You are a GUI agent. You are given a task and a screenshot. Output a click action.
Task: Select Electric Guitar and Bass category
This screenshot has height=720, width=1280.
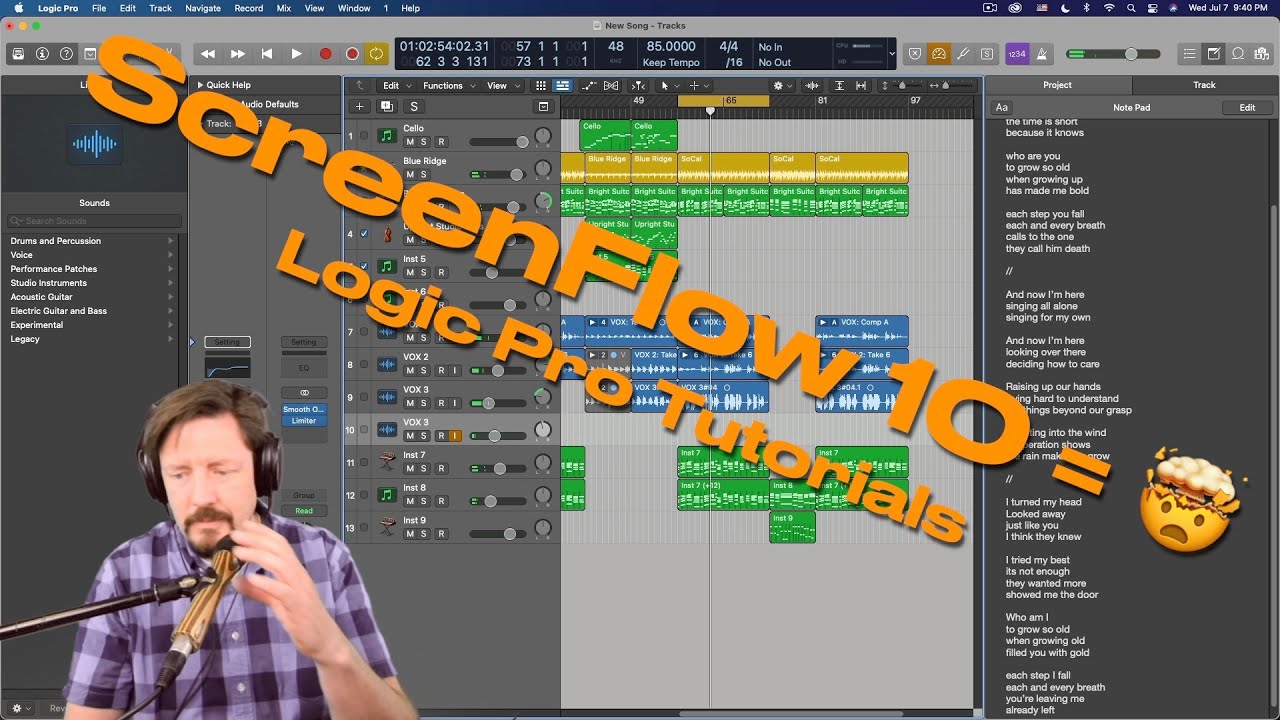point(58,311)
